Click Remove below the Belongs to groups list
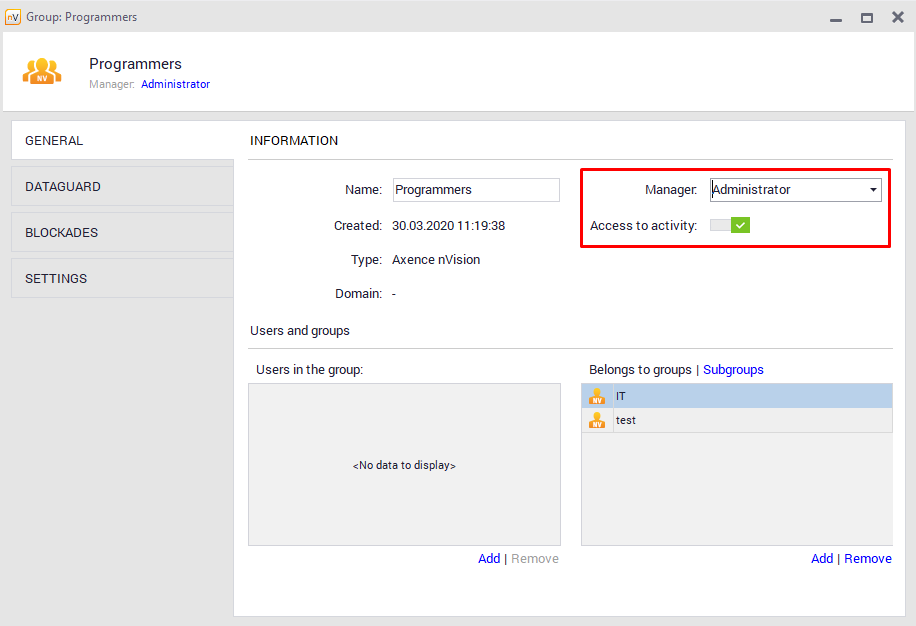 [x=868, y=559]
